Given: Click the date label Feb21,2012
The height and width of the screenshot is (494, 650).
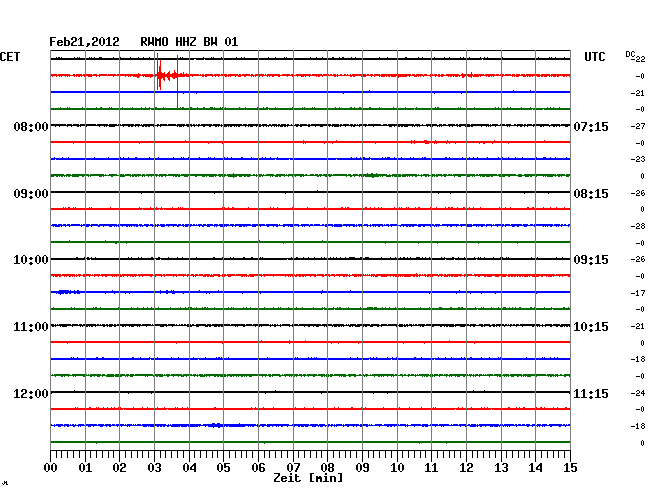Looking at the screenshot, I should [x=84, y=42].
